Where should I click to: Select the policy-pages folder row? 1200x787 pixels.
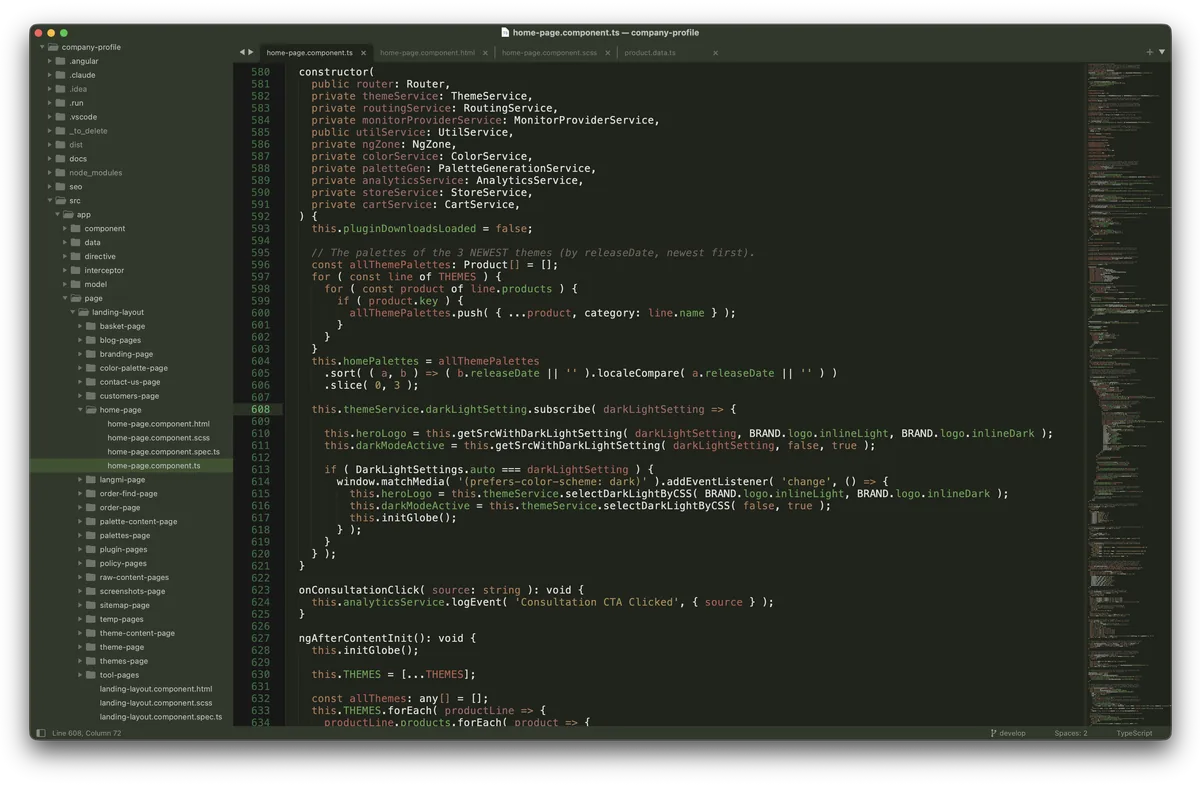[x=131, y=563]
